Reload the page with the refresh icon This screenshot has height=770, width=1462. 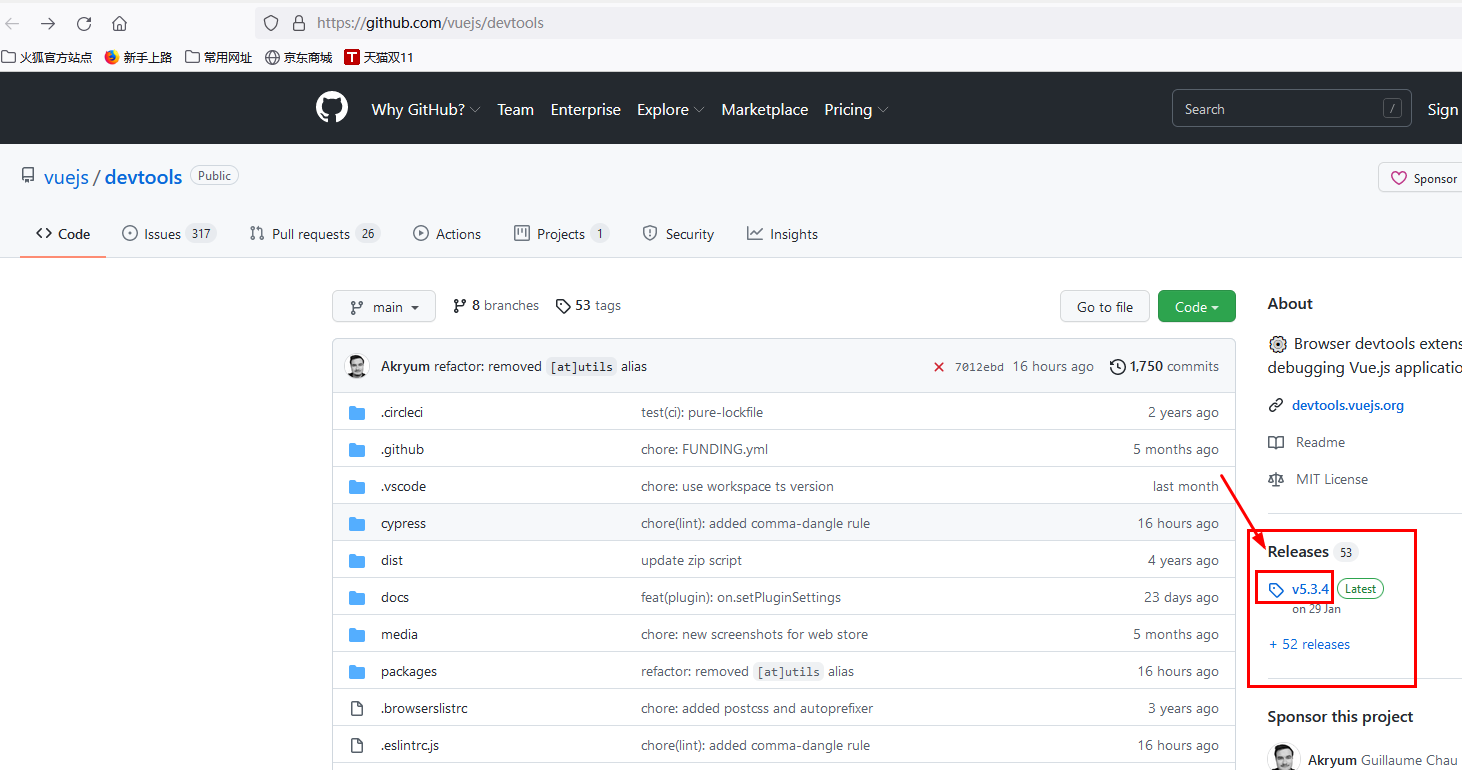tap(83, 22)
